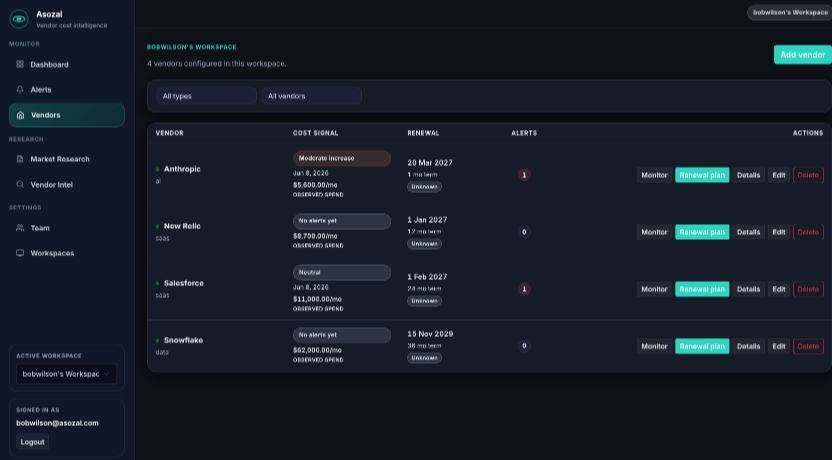Open Market Research section
Image resolution: width=832 pixels, height=460 pixels.
click(67, 159)
